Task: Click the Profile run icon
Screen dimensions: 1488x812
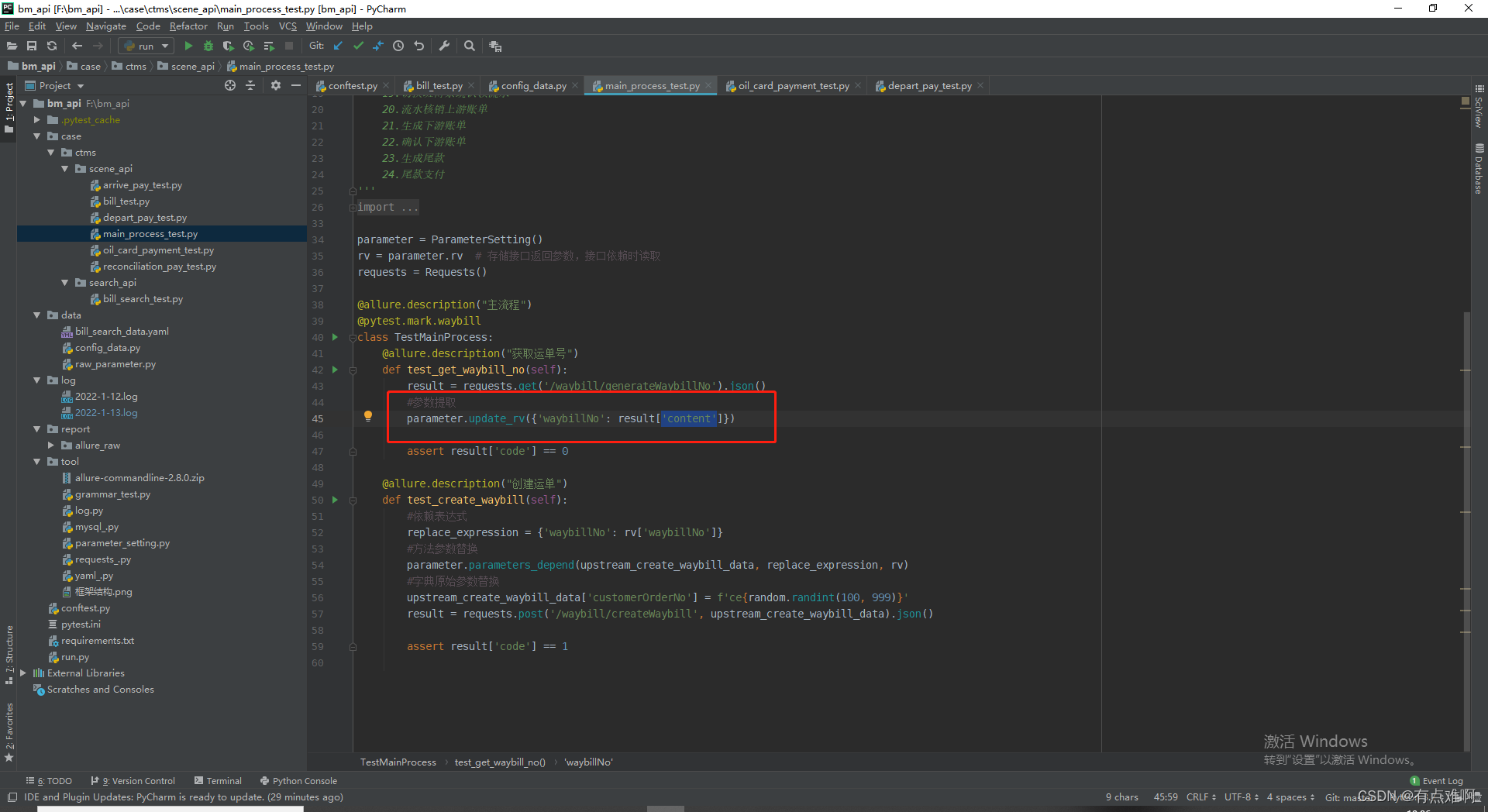Action: pos(249,46)
